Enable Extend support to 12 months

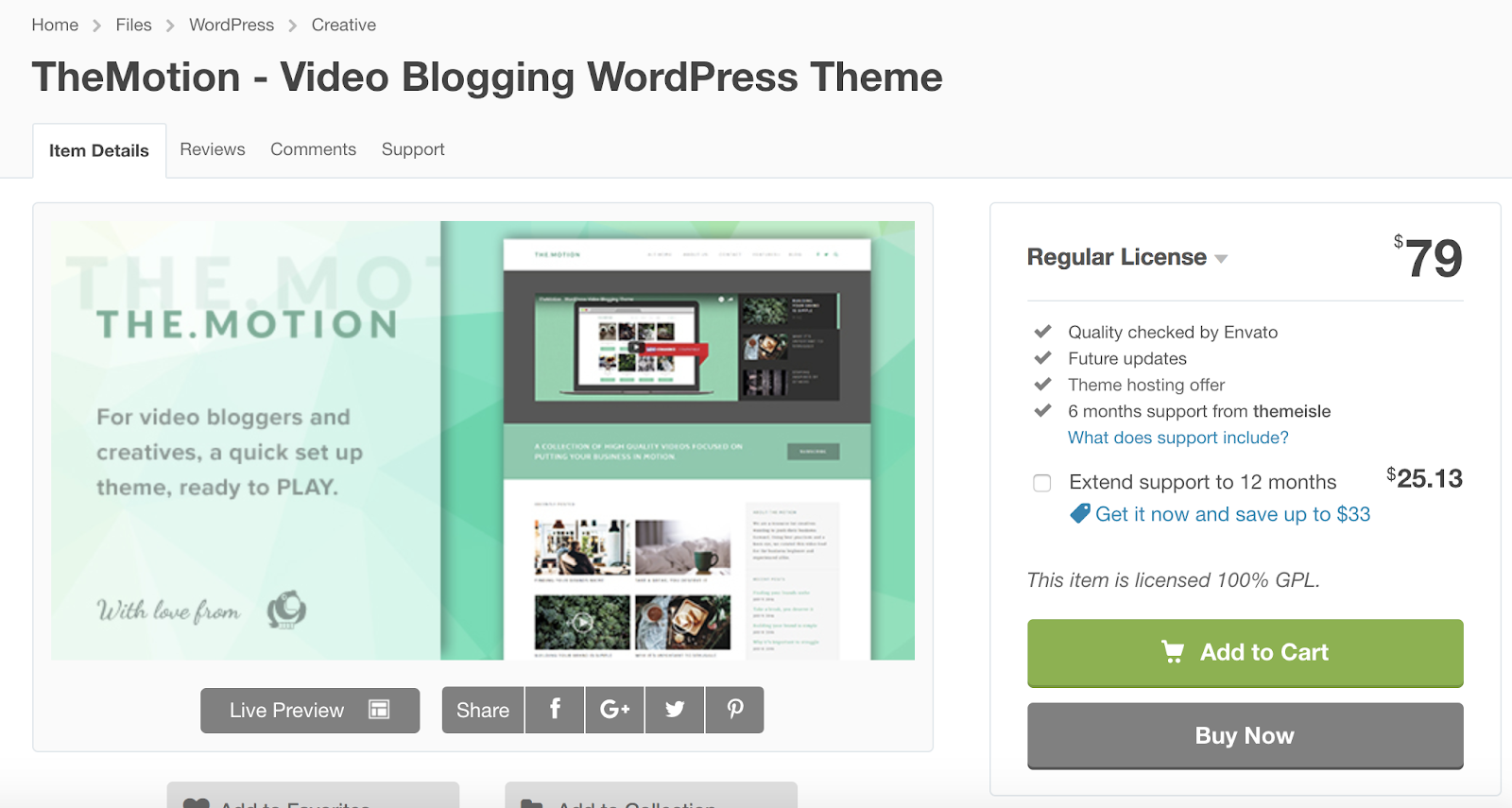(1042, 483)
